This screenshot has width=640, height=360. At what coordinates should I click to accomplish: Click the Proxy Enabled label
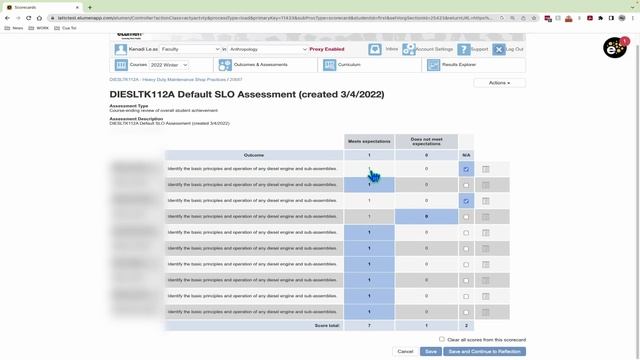(x=327, y=49)
